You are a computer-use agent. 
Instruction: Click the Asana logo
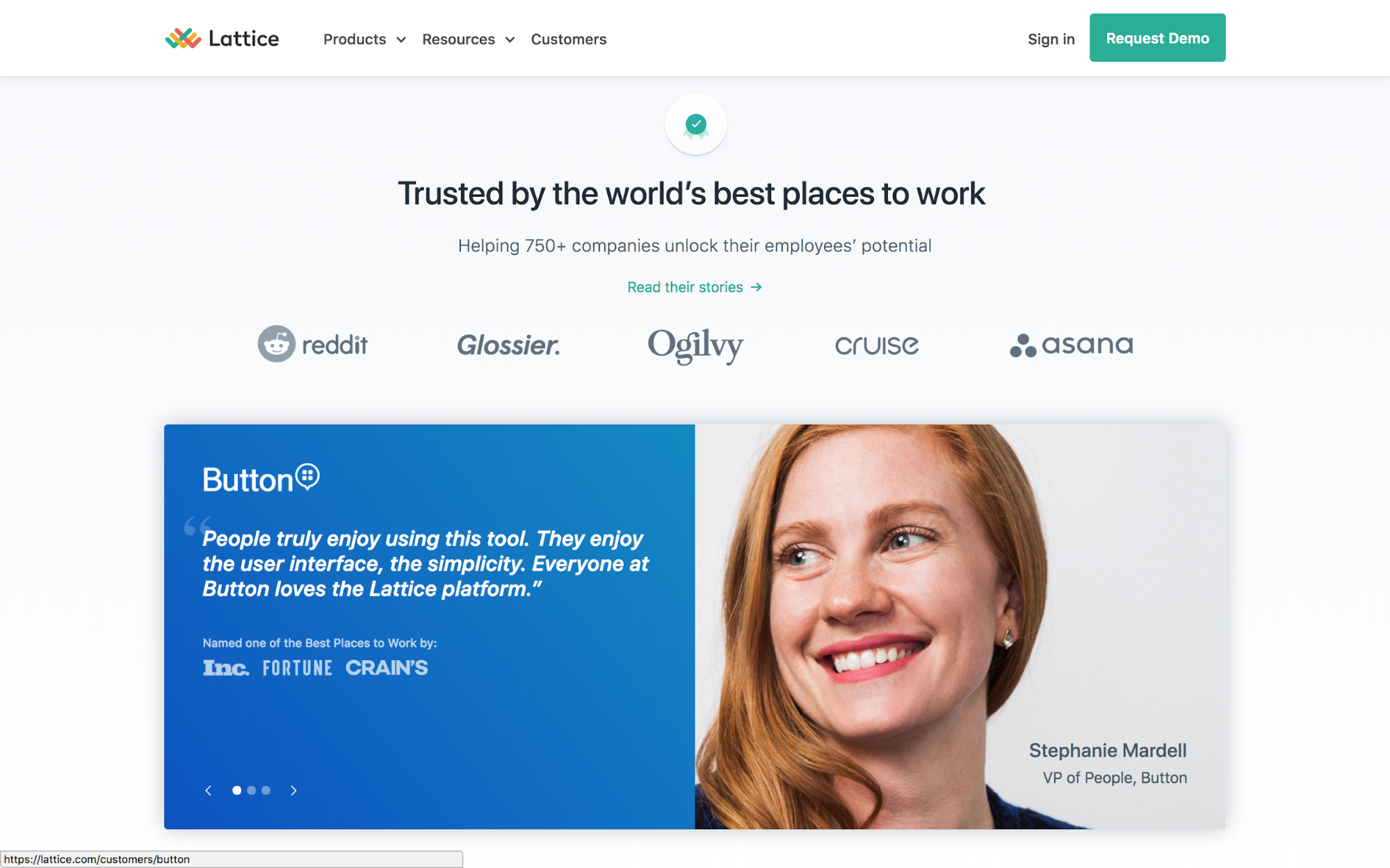coord(1071,345)
